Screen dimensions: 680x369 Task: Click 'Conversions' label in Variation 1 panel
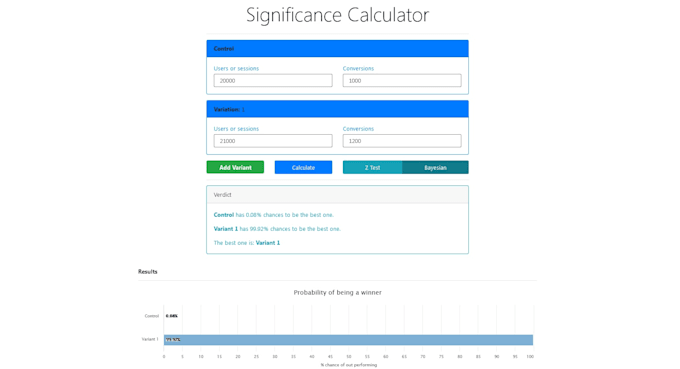358,129
